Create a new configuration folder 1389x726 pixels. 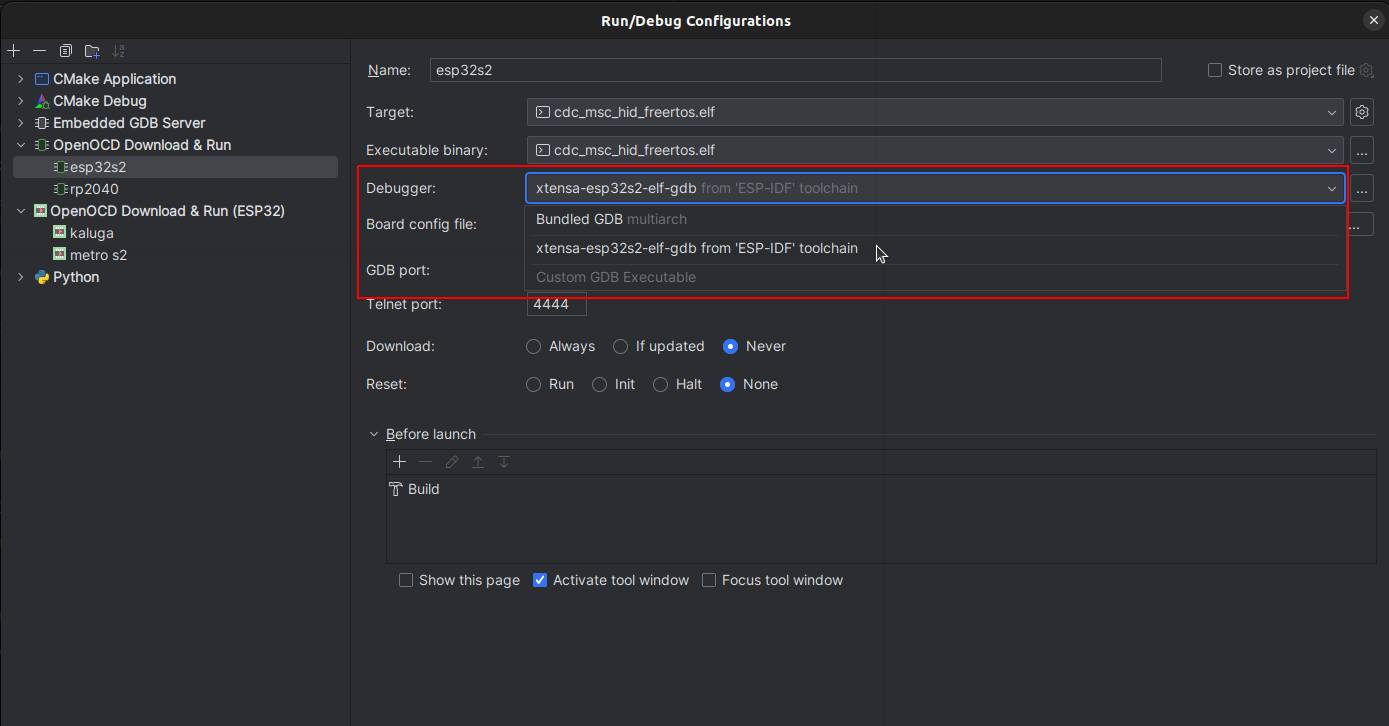91,50
